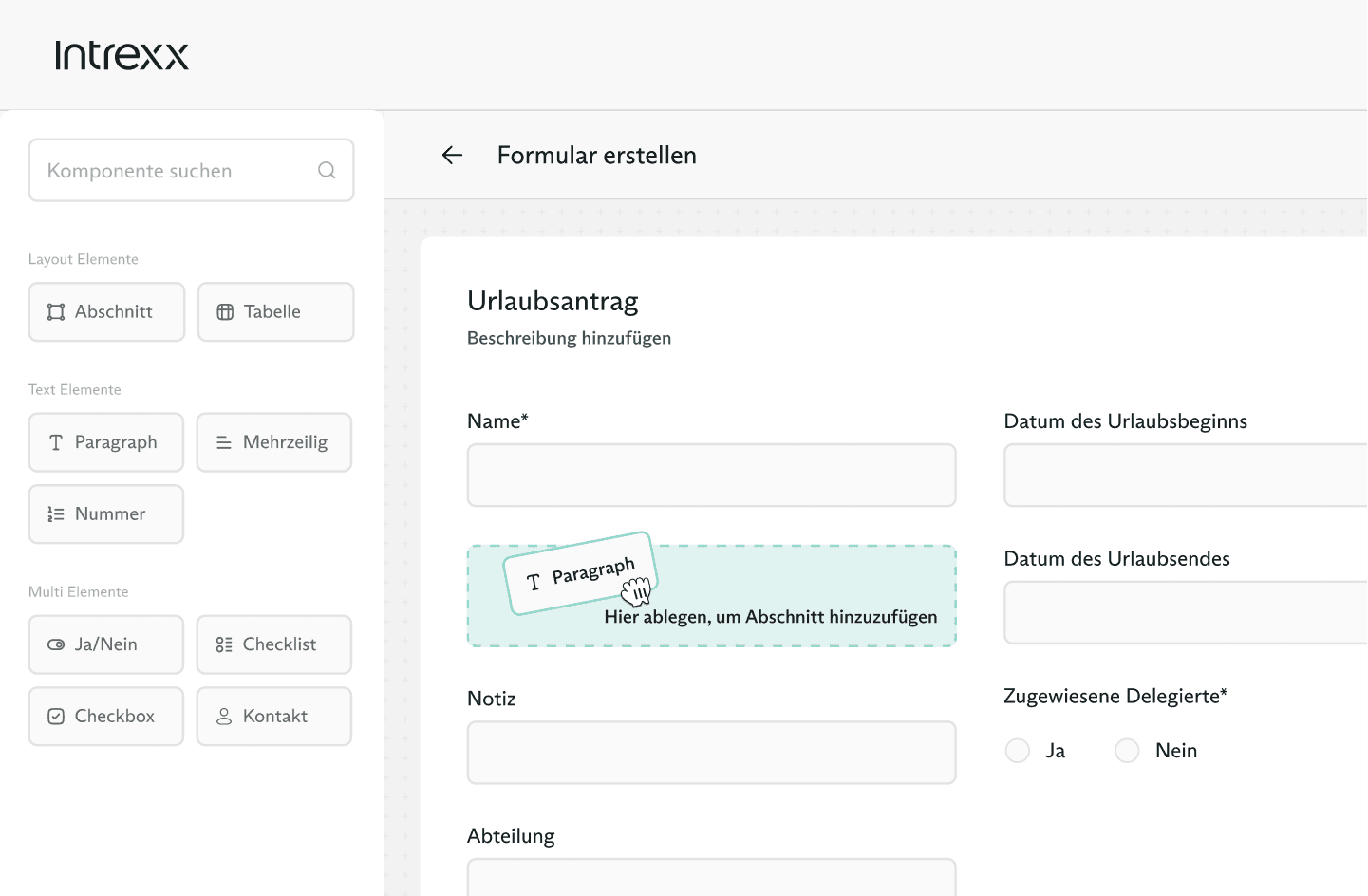The width and height of the screenshot is (1368, 896).
Task: Open the Datum des Urlaubsbeginns field
Action: 1185,476
